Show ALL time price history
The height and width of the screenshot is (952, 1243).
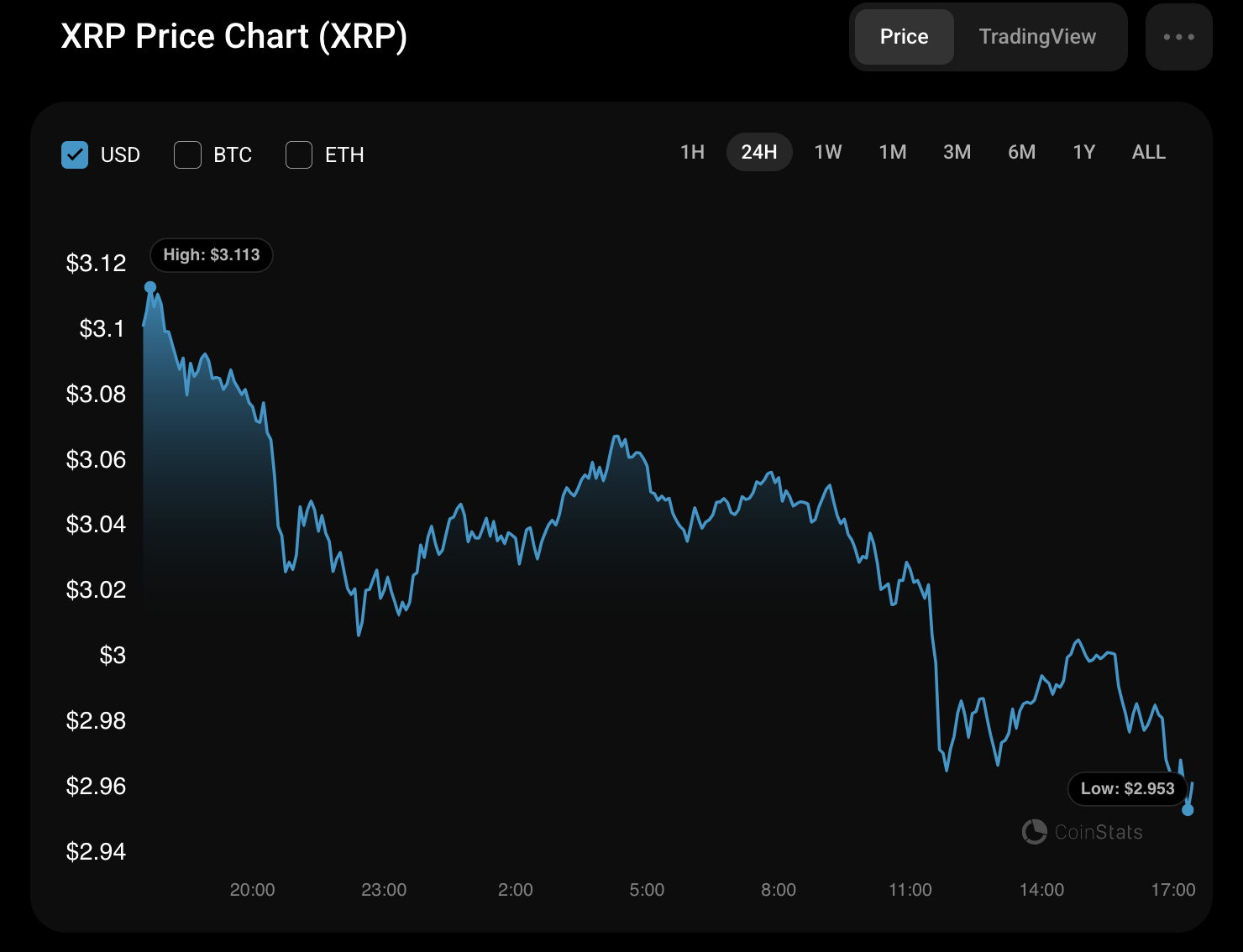tap(1148, 152)
